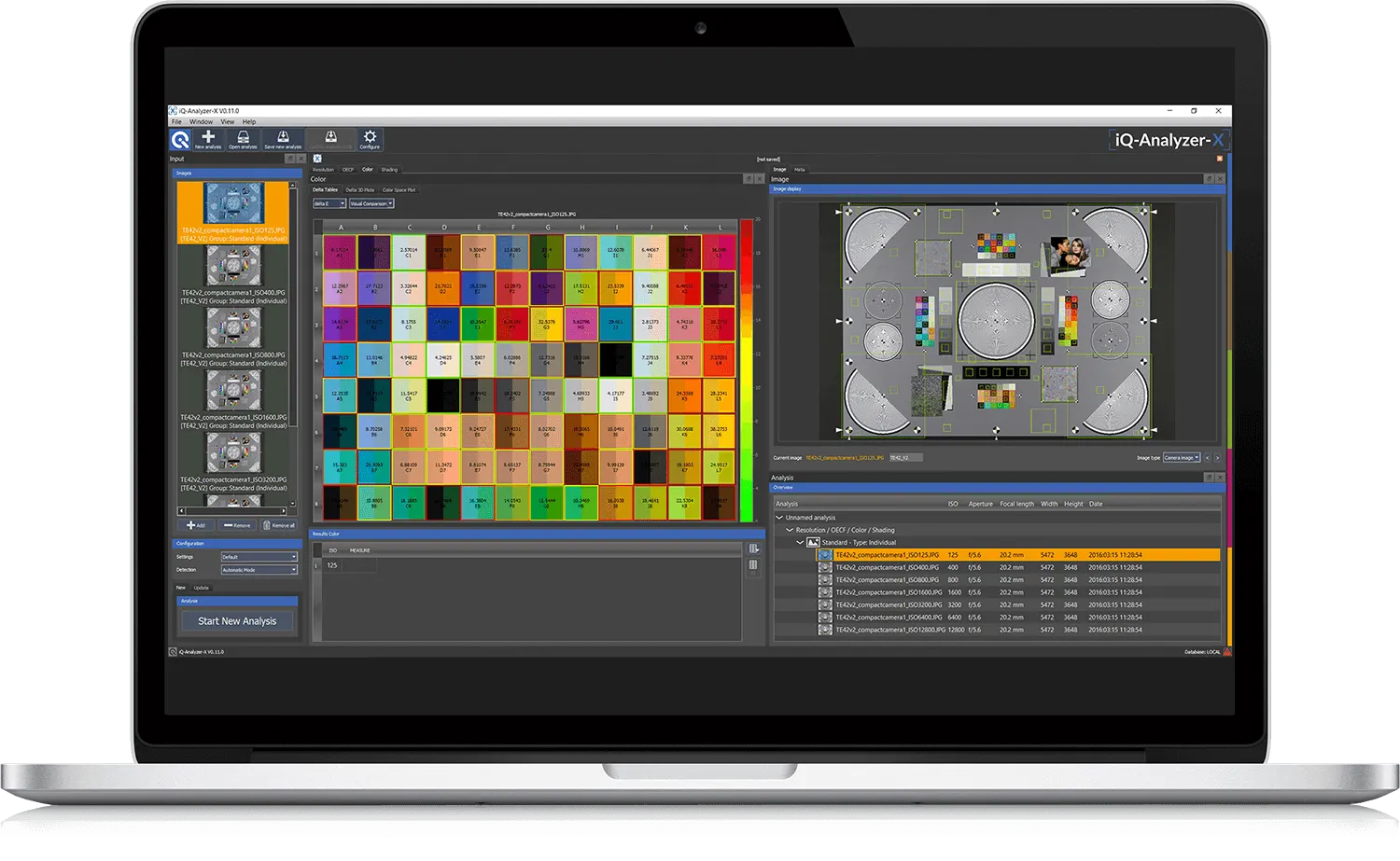Undock the Image panel
Viewport: 1400px width, 861px height.
click(1210, 178)
